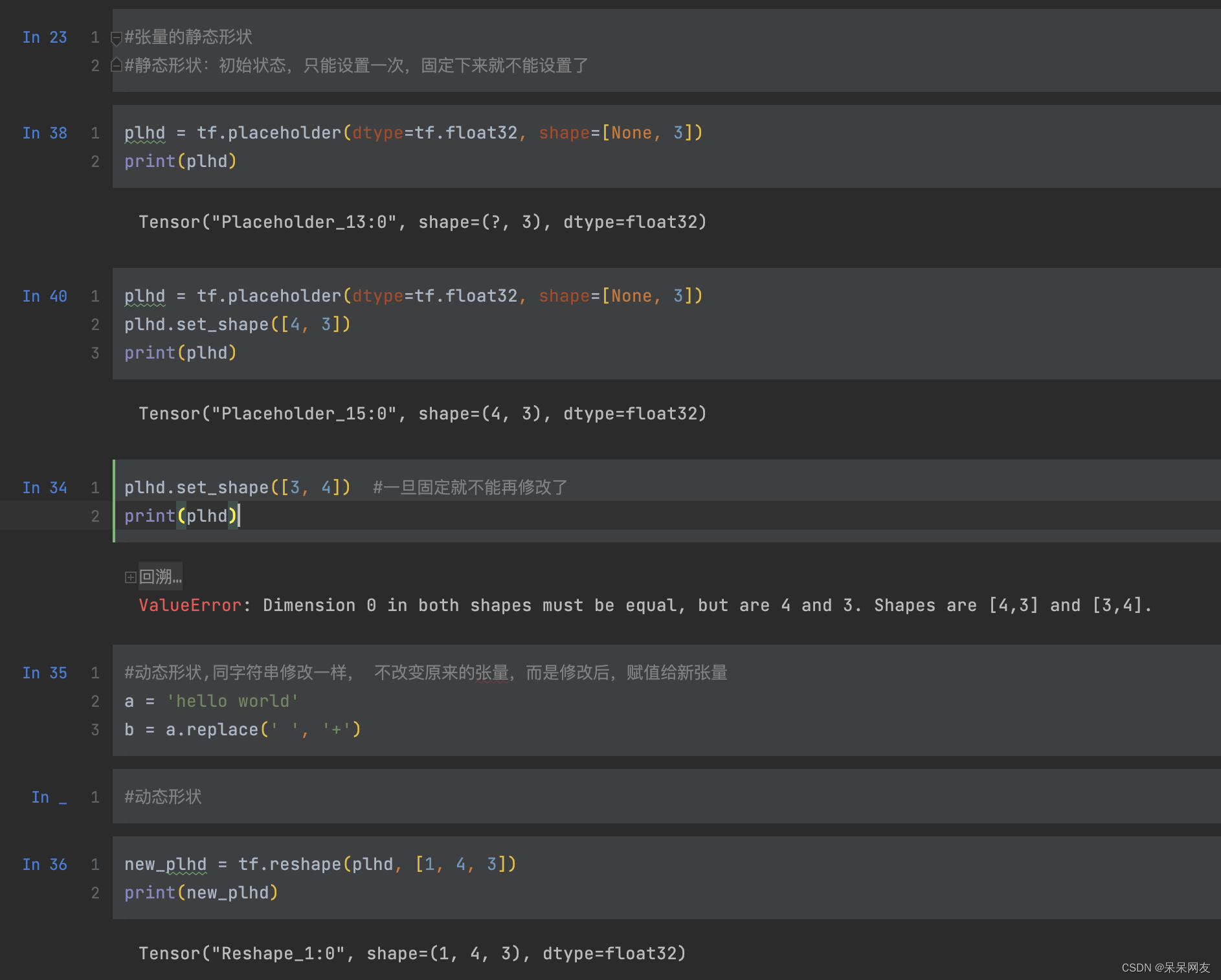This screenshot has height=980, width=1221.
Task: Click the a.replace(' ', '+') line
Action: click(x=243, y=729)
